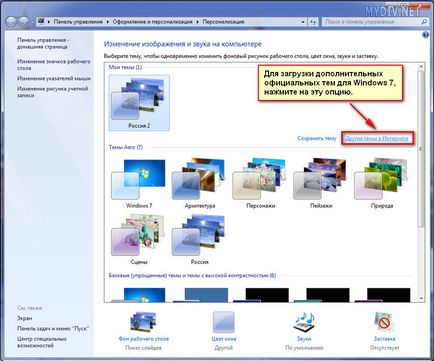Select the Россия theme in Aero themes
The height and width of the screenshot is (361, 434).
click(x=200, y=240)
